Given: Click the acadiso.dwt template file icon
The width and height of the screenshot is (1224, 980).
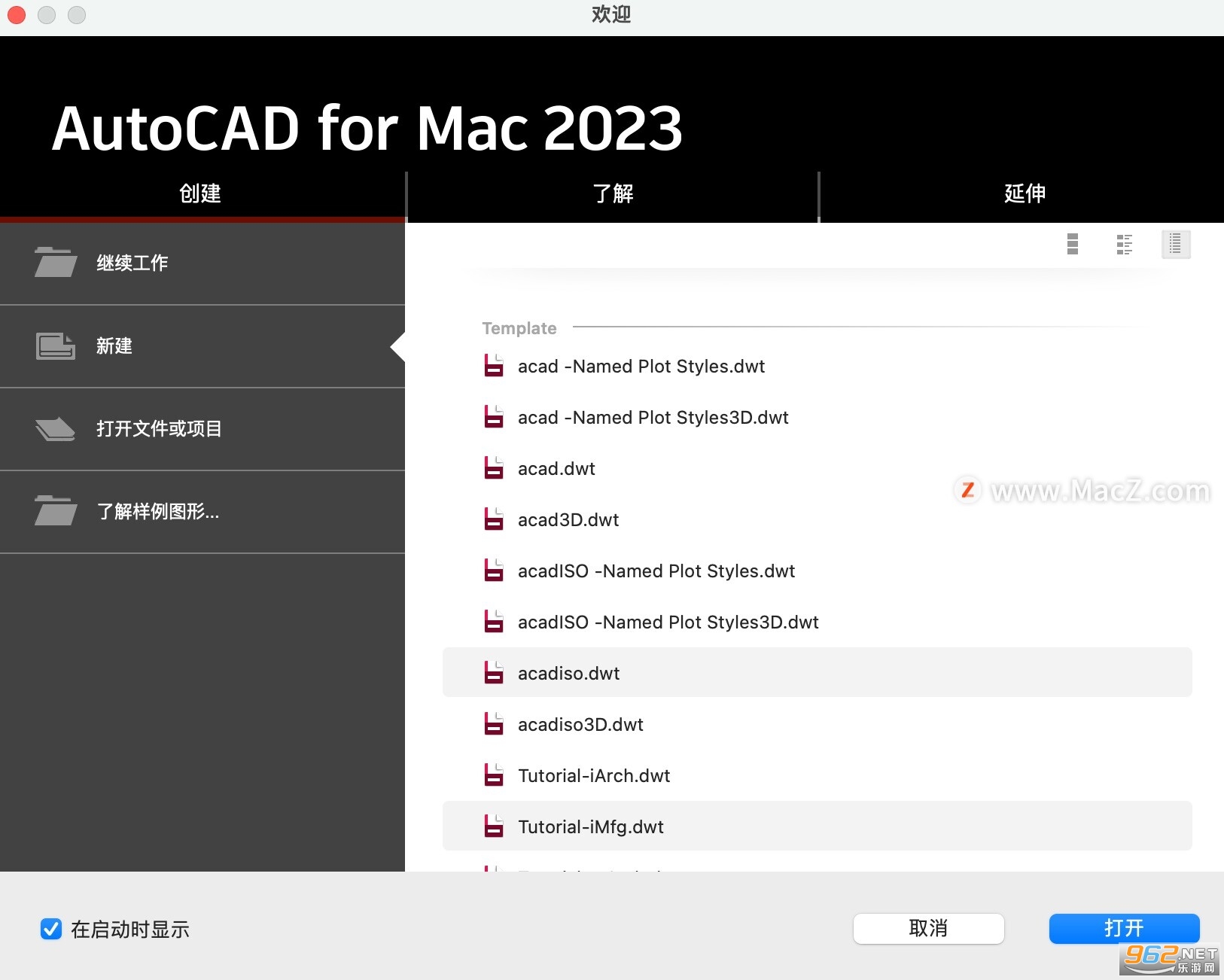Looking at the screenshot, I should click(494, 673).
